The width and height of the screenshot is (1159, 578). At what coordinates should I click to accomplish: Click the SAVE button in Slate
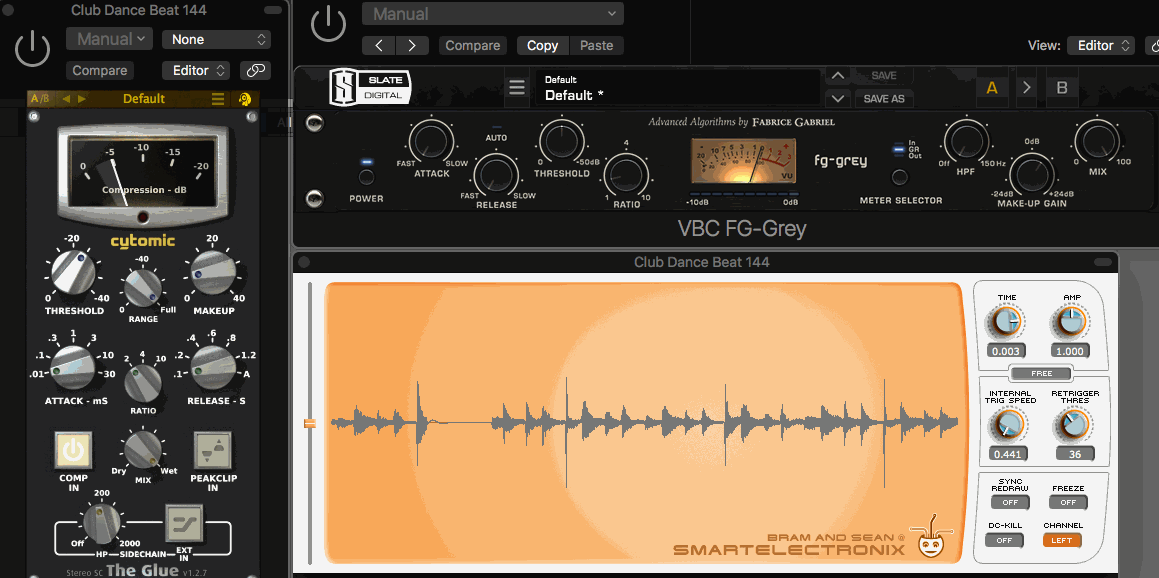coord(884,75)
